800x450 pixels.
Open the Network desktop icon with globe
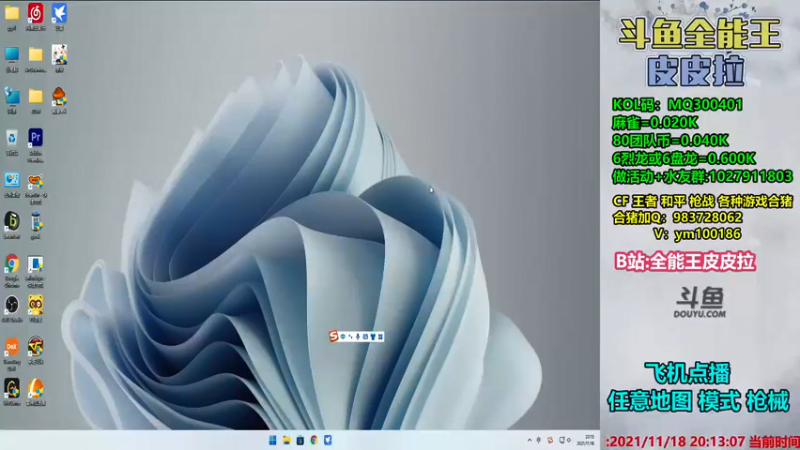tap(12, 99)
